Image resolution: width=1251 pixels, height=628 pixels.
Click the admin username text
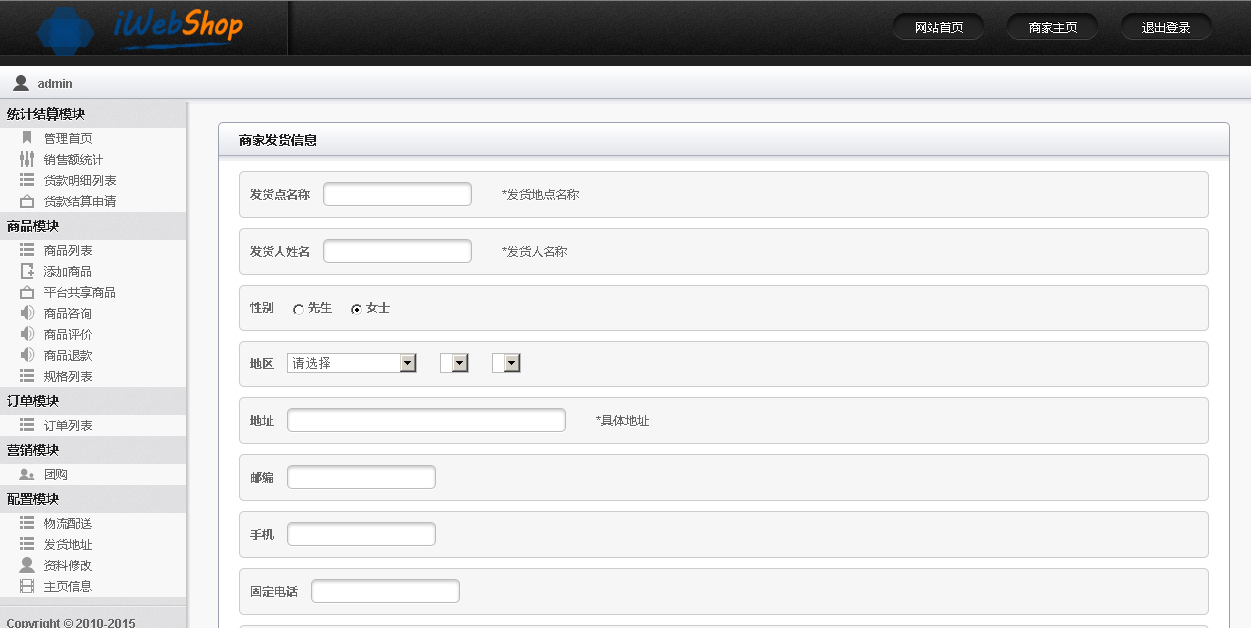click(55, 84)
